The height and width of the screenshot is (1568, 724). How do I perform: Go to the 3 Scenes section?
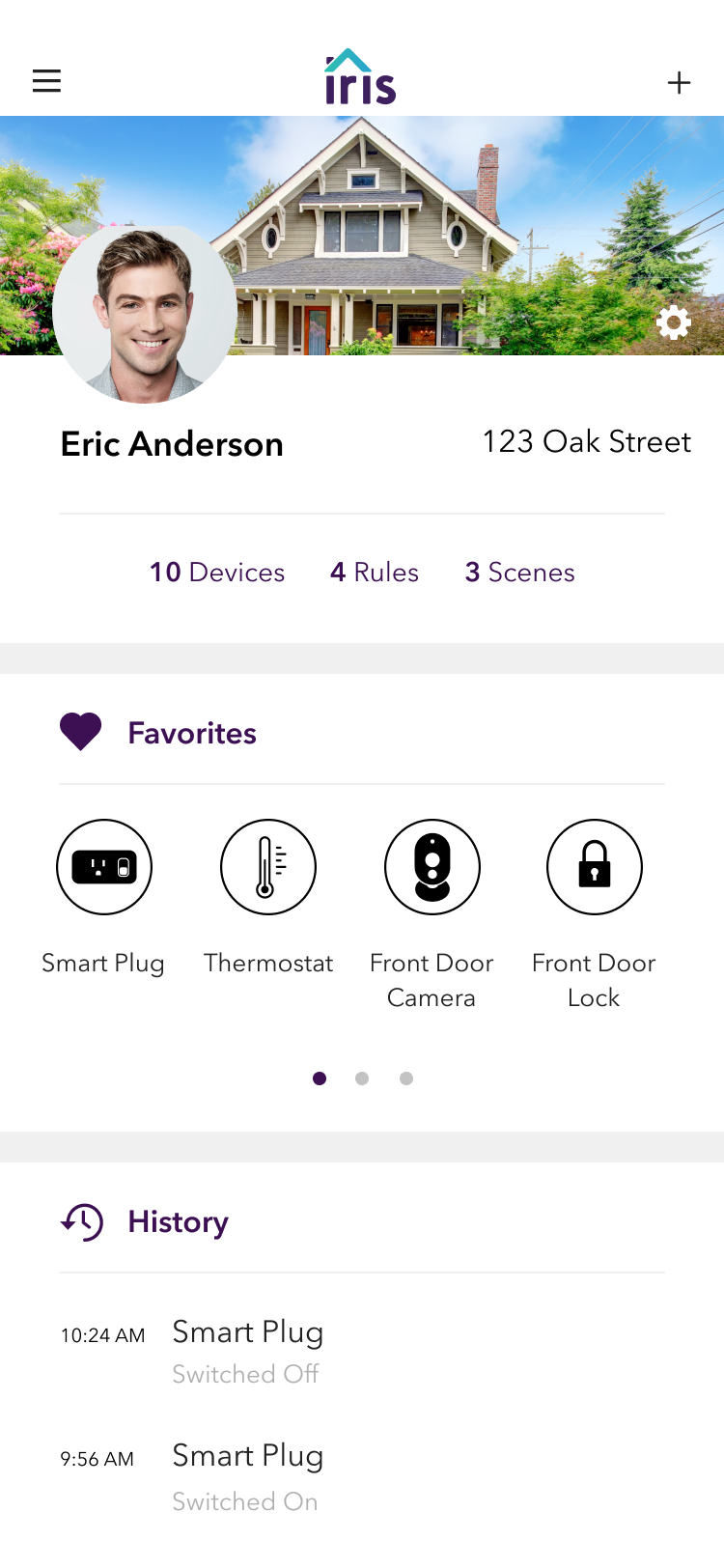519,573
